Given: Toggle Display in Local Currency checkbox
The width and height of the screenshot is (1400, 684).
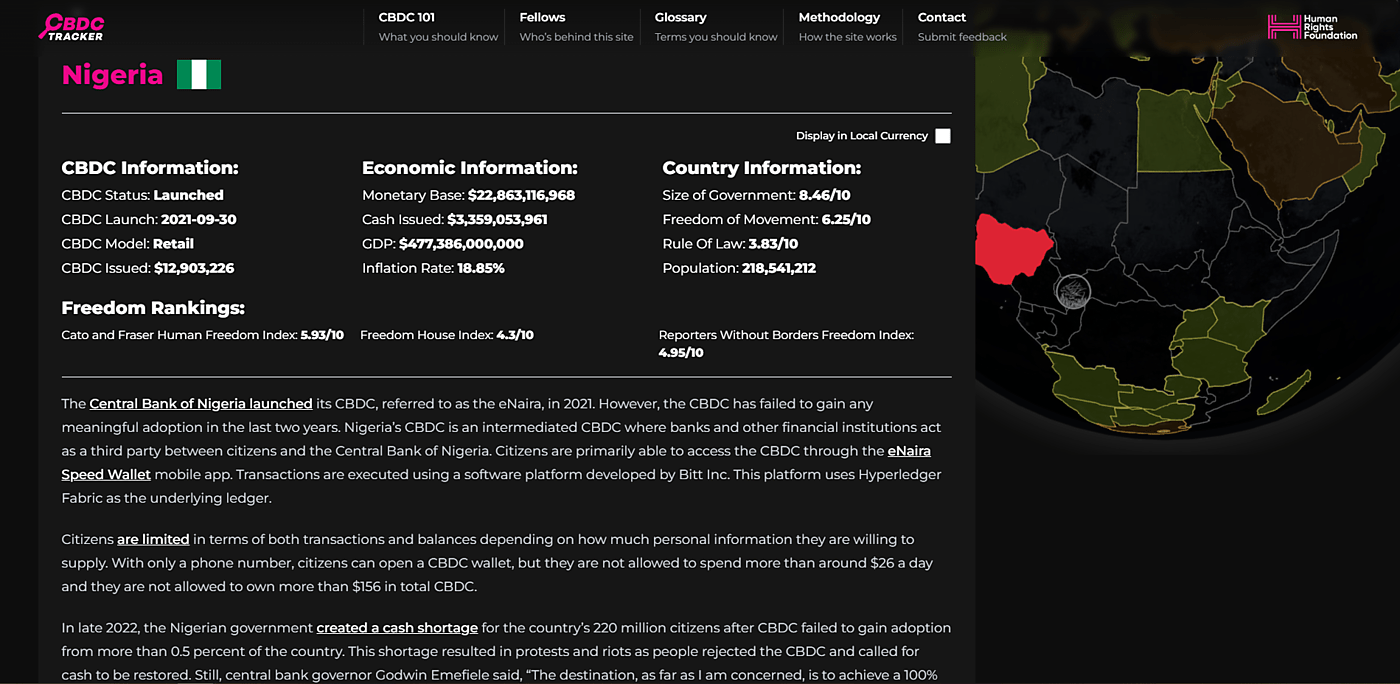Looking at the screenshot, I should coord(942,136).
